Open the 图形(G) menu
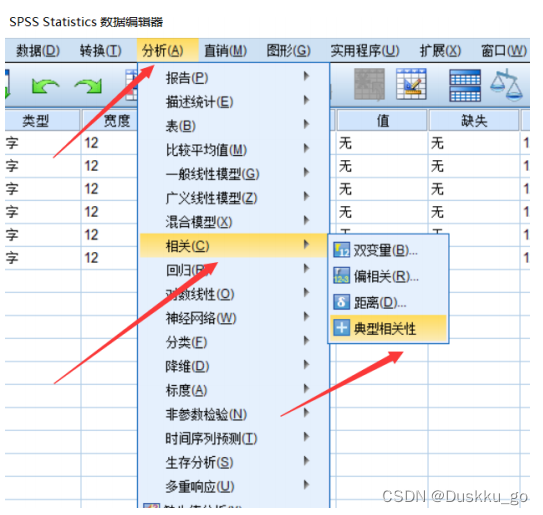Image resolution: width=543 pixels, height=515 pixels. click(288, 51)
